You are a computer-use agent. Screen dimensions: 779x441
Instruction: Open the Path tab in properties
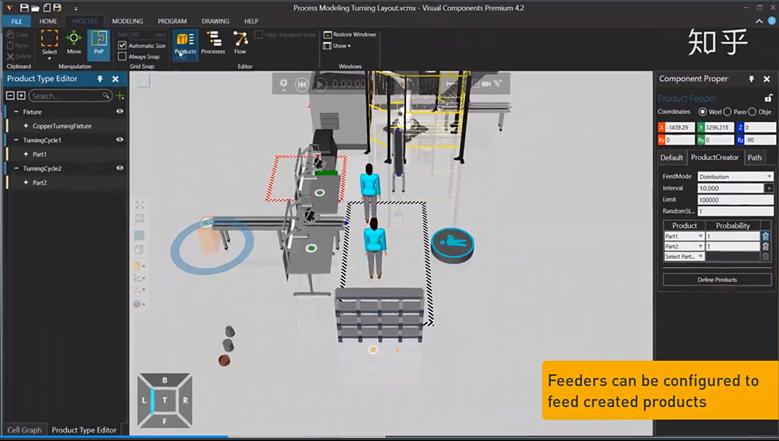coord(755,157)
